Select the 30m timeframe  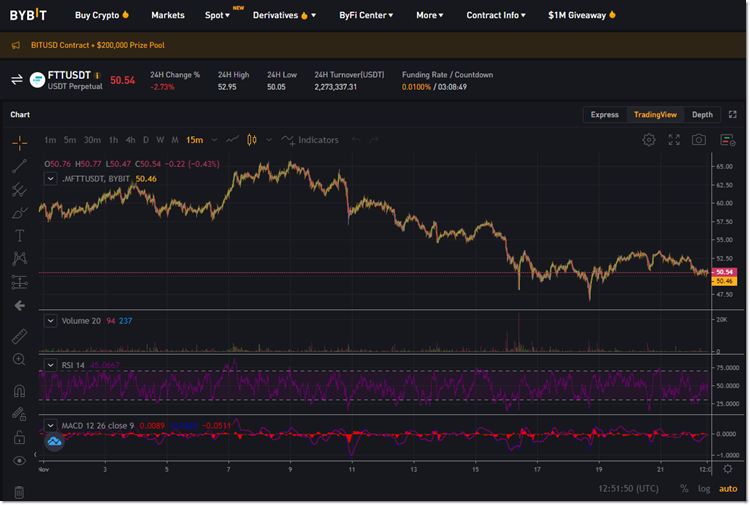click(x=92, y=140)
